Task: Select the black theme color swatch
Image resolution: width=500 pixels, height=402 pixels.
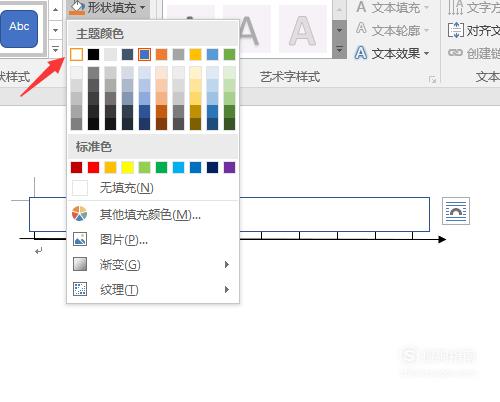Action: pos(94,54)
